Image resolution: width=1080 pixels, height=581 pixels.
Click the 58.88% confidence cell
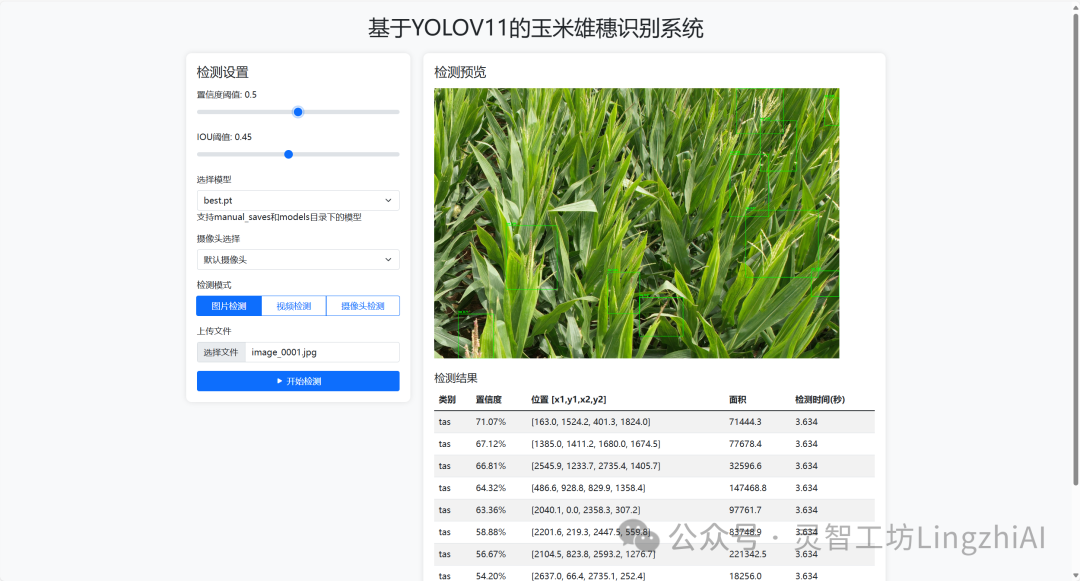490,531
